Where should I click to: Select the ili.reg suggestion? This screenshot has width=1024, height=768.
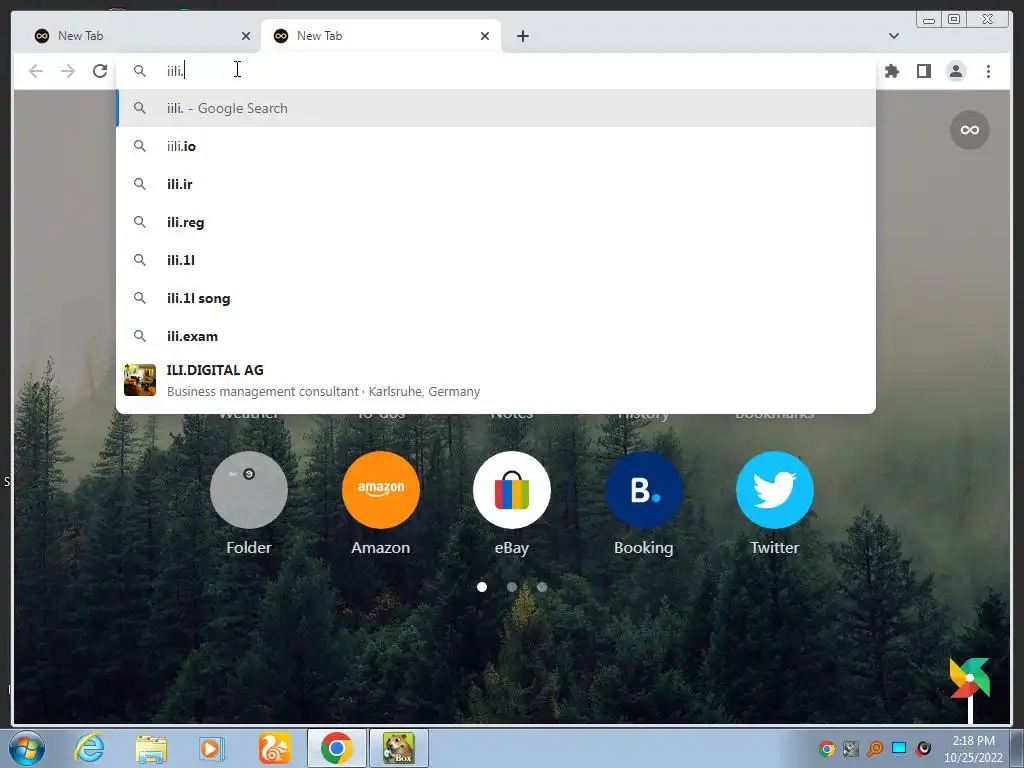tap(496, 222)
